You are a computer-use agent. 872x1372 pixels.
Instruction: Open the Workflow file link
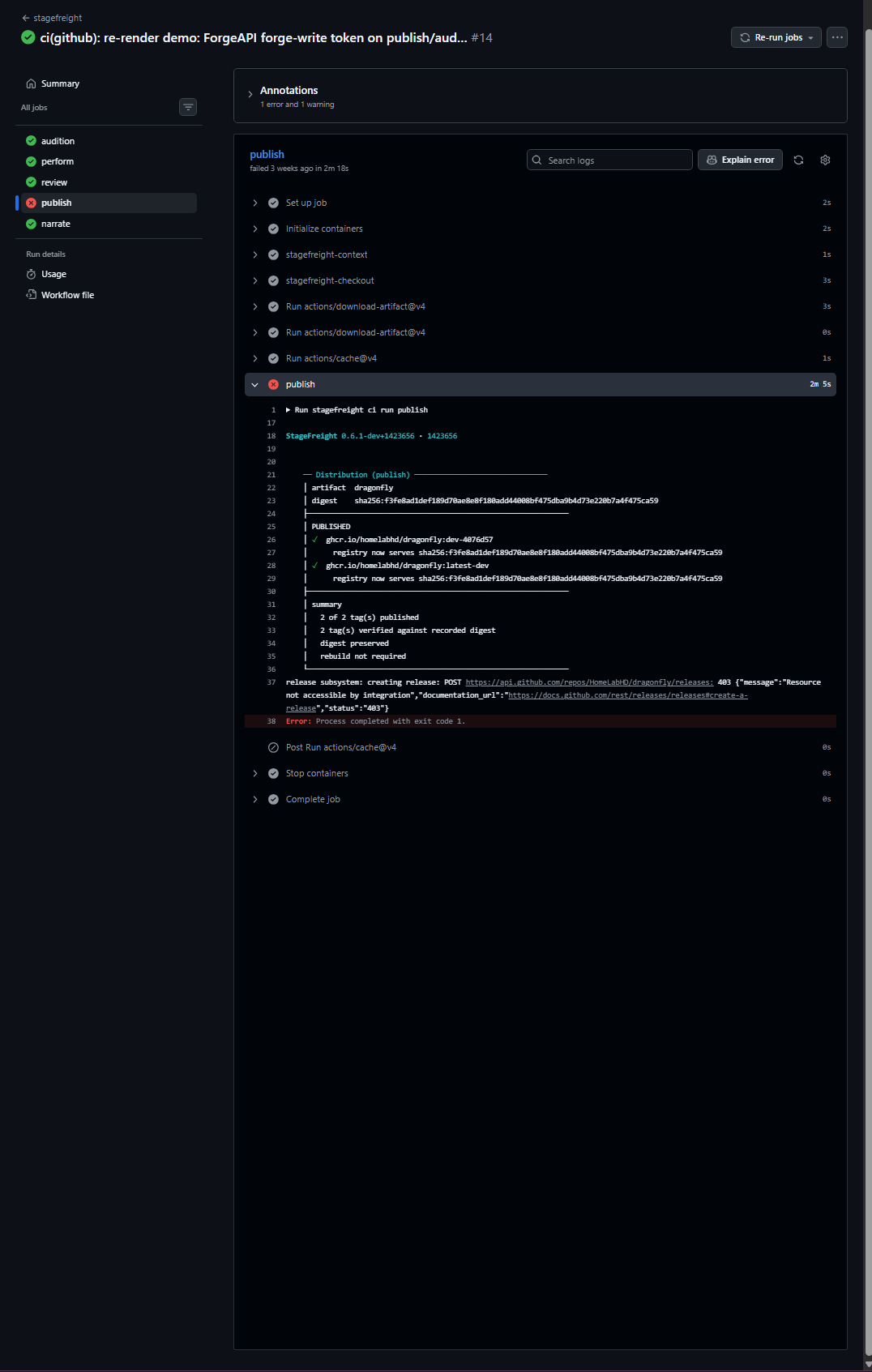click(x=67, y=295)
